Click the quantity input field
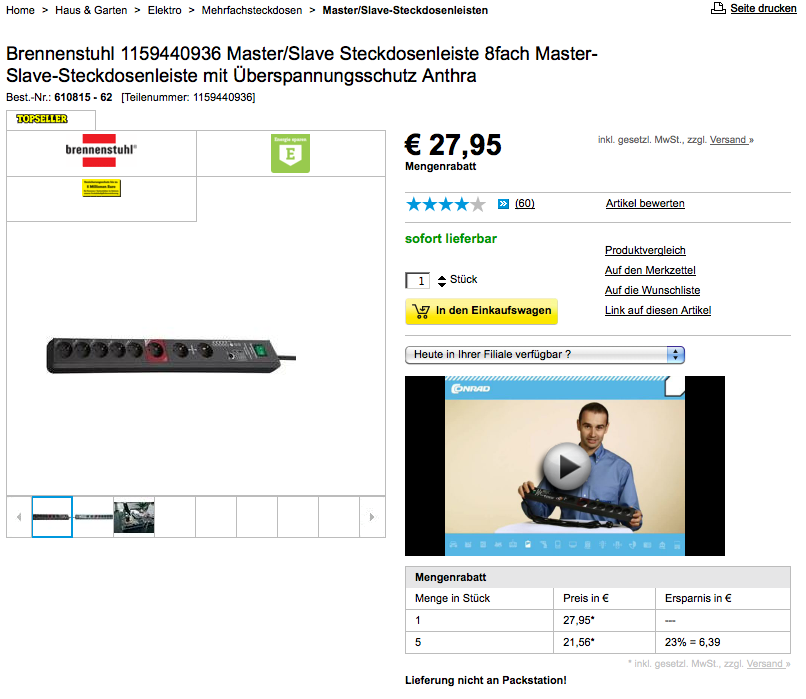 (x=417, y=281)
